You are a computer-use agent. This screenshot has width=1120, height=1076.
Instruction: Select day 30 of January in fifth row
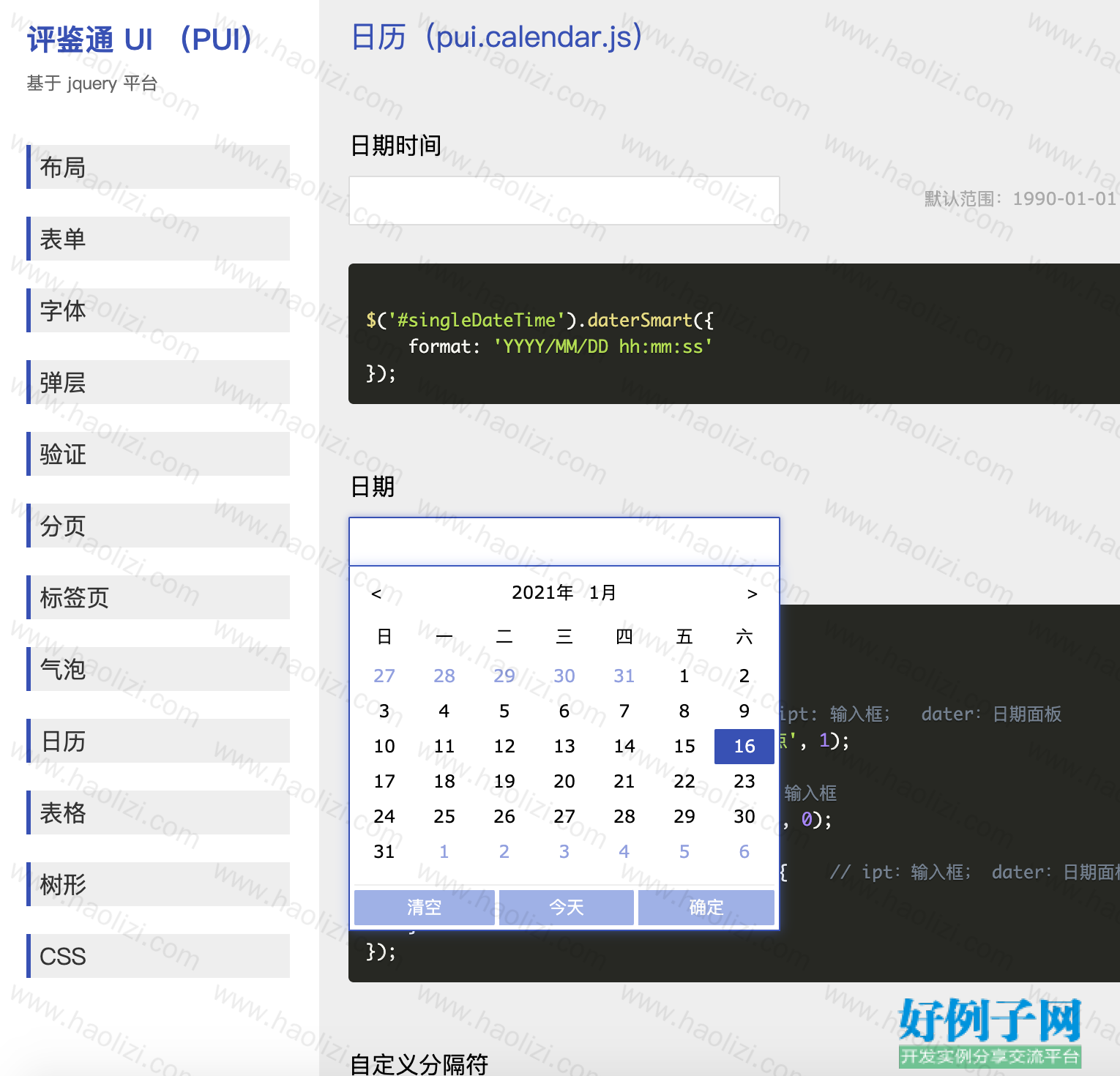click(x=744, y=816)
